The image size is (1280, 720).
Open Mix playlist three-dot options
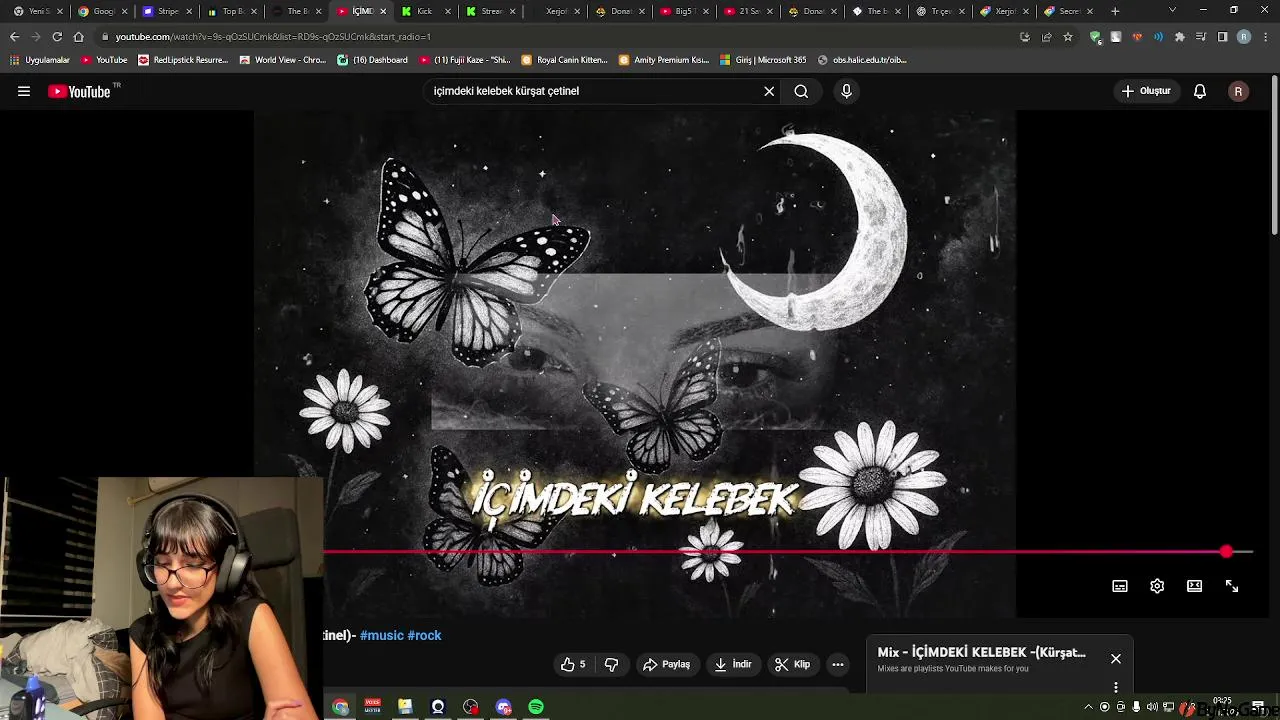pos(1116,687)
